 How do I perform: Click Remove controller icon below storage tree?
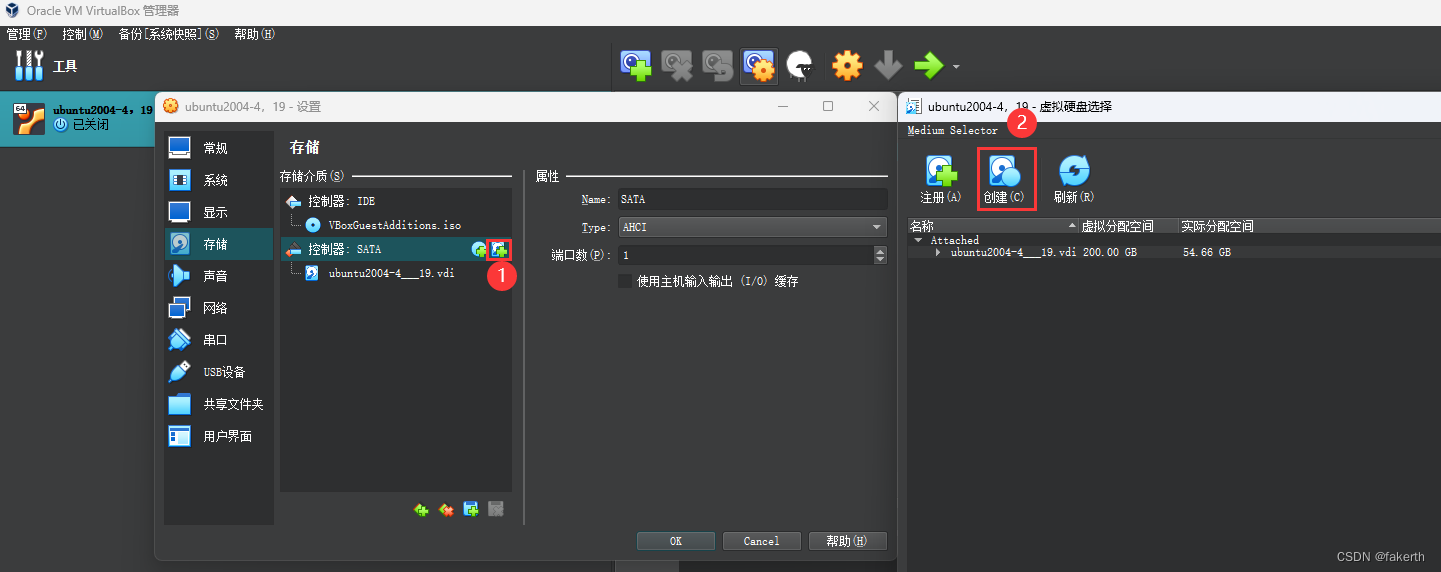[x=446, y=510]
